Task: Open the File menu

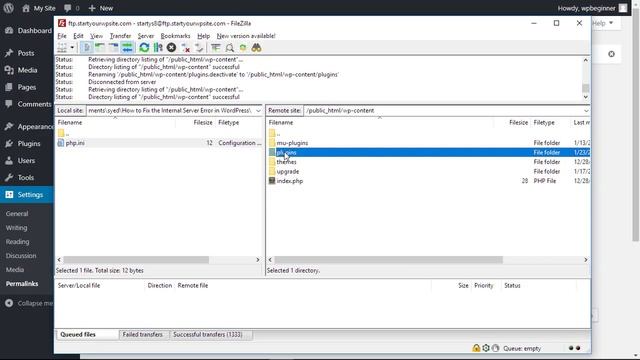Action: pyautogui.click(x=62, y=36)
